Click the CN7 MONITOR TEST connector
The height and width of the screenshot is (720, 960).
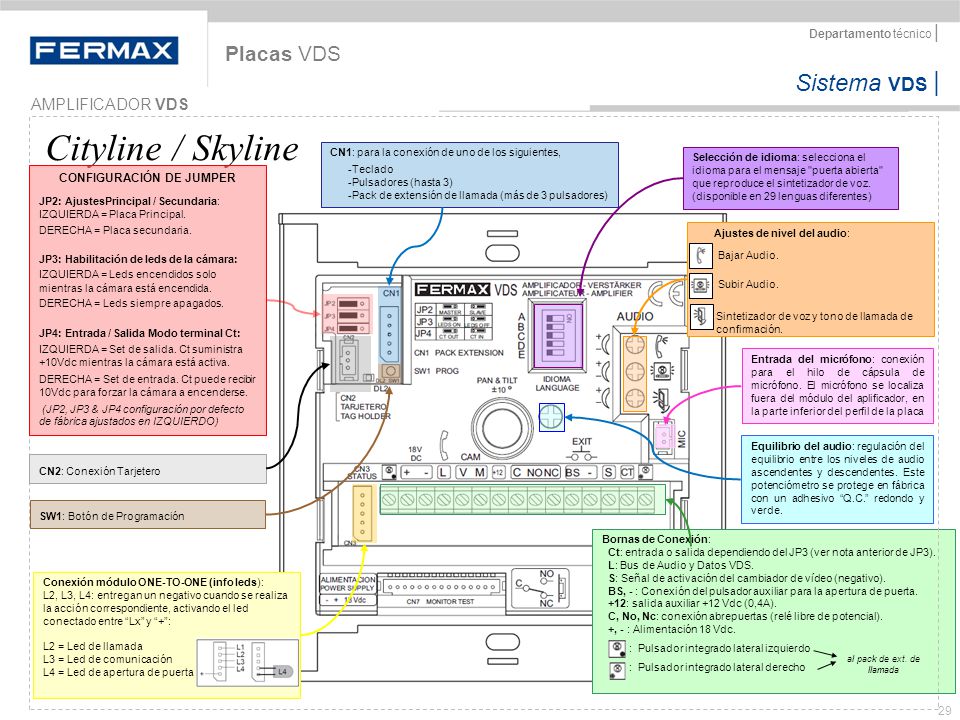tap(441, 587)
